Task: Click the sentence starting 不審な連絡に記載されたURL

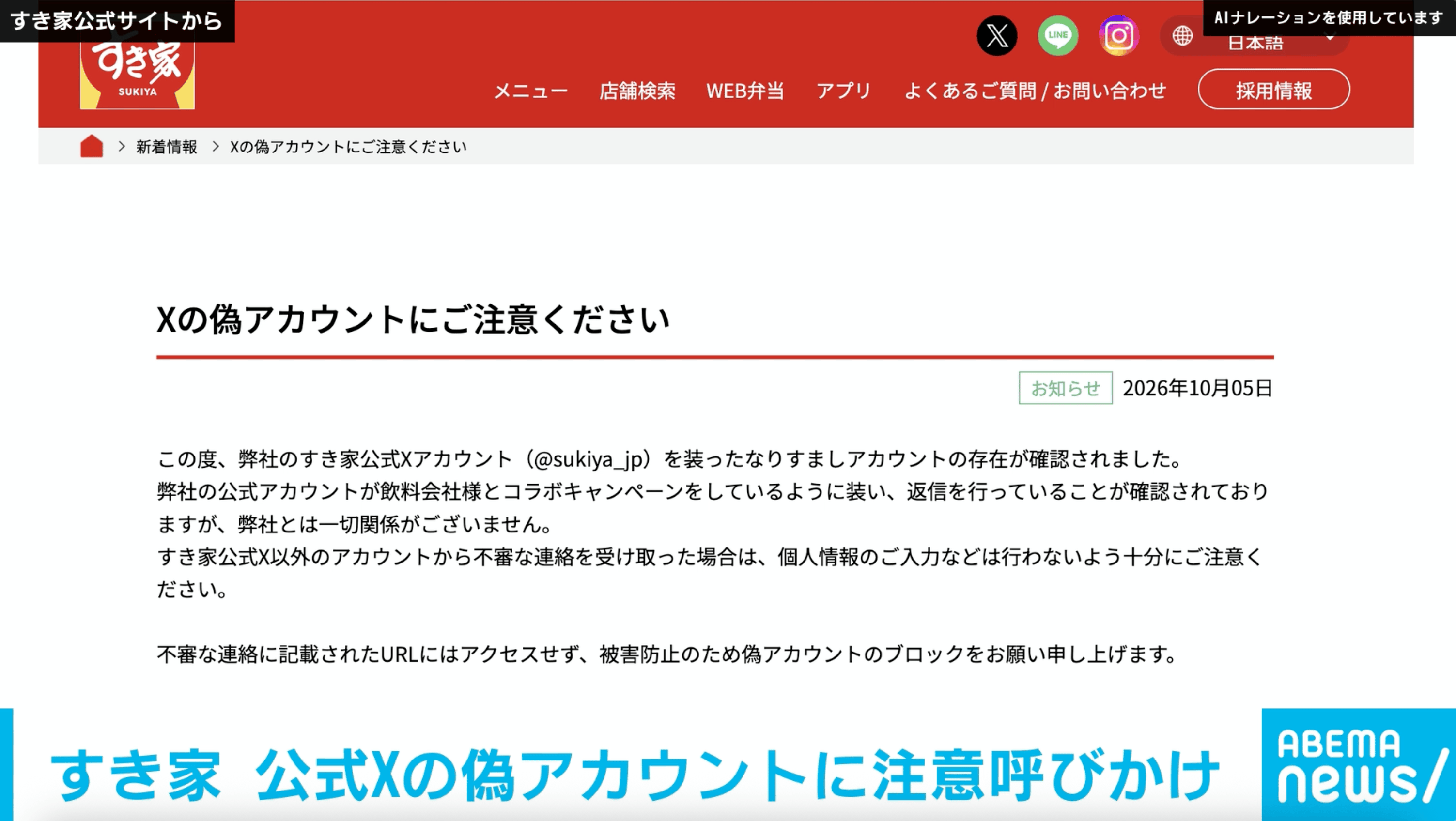Action: click(668, 654)
